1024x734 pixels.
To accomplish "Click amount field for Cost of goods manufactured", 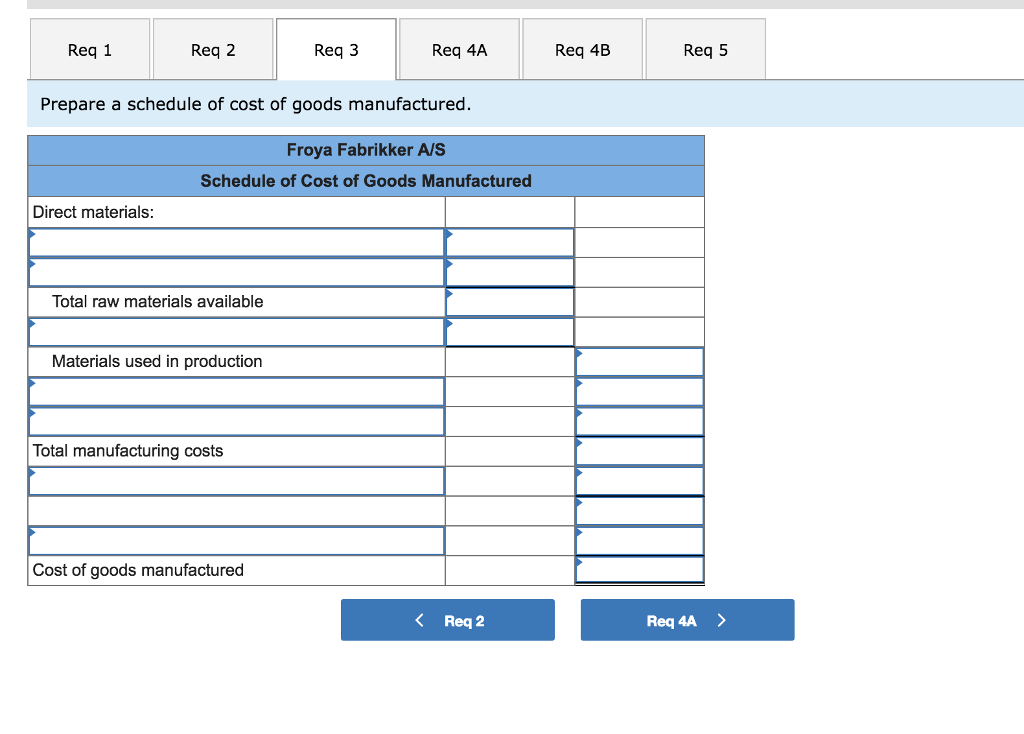I will pyautogui.click(x=639, y=570).
